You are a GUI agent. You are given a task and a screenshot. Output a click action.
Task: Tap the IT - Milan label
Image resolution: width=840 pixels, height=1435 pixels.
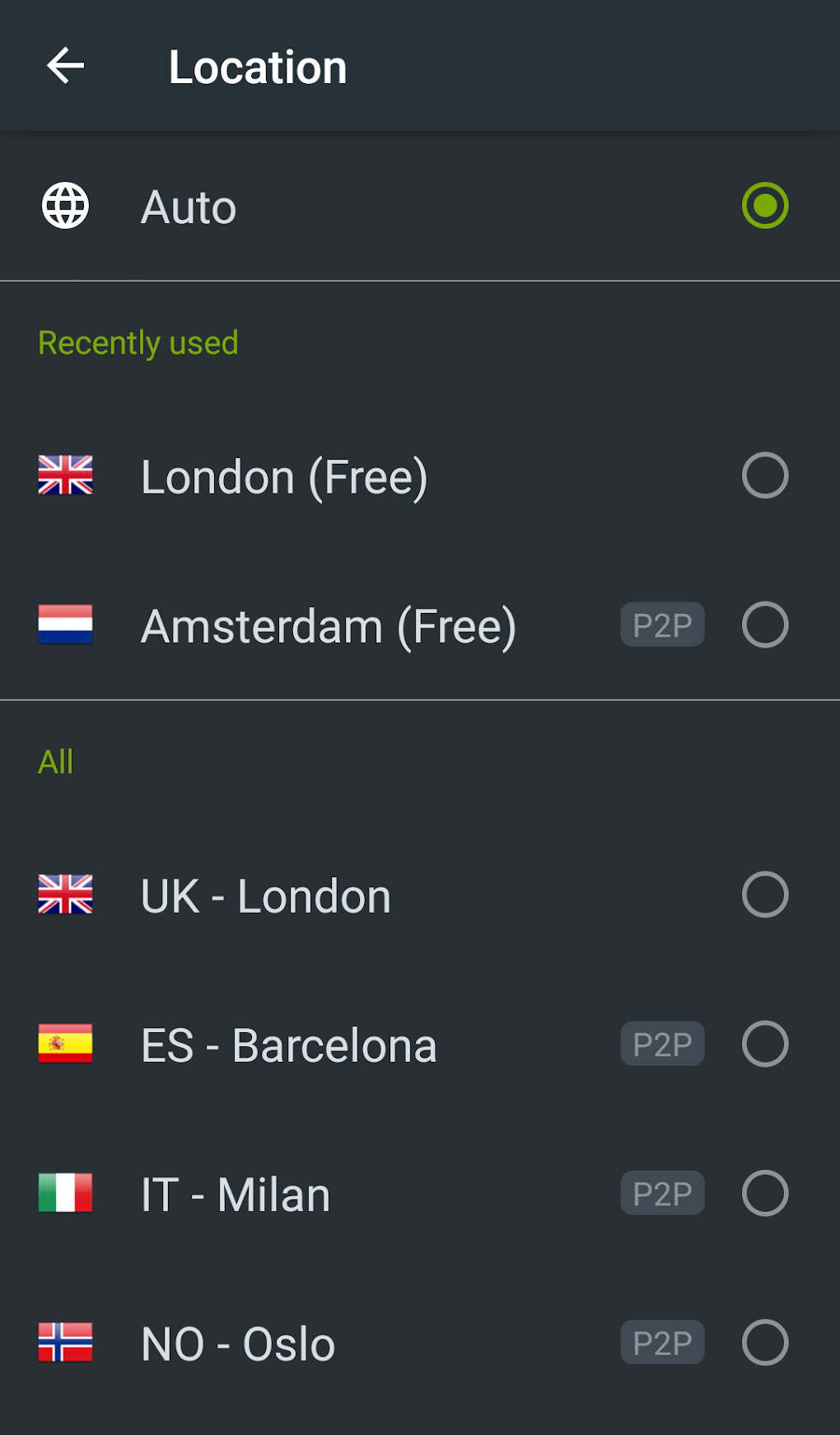236,1194
